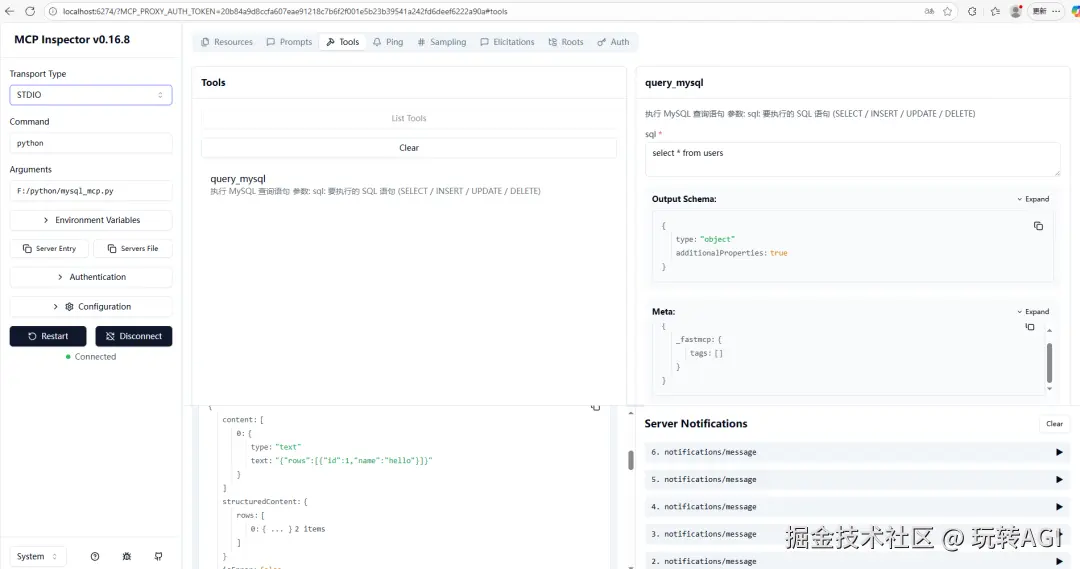The width and height of the screenshot is (1080, 569).
Task: Expand notification 2 notifications/message
Action: 858,561
